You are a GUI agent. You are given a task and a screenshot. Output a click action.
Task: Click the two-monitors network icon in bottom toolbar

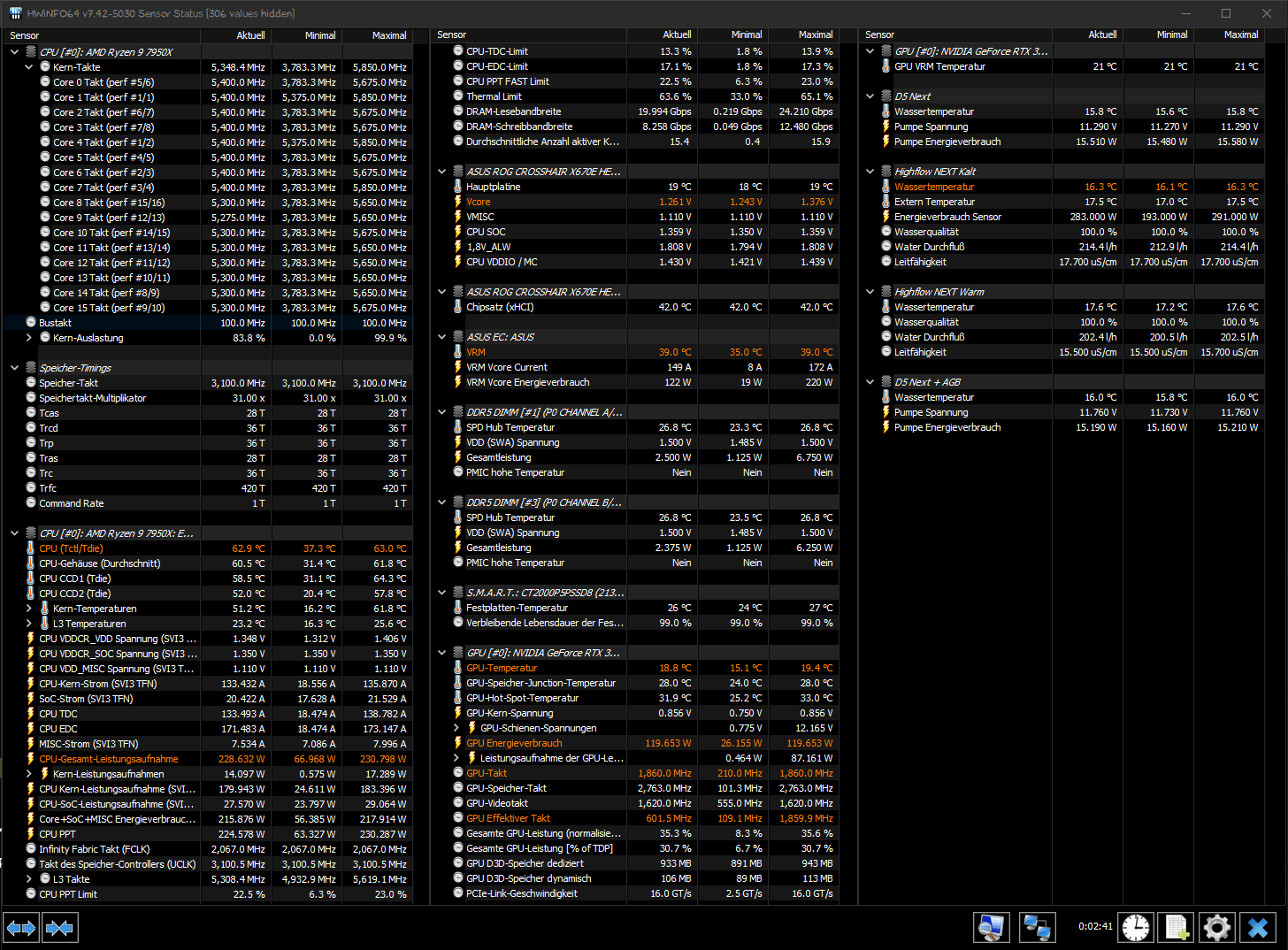pyautogui.click(x=1037, y=927)
